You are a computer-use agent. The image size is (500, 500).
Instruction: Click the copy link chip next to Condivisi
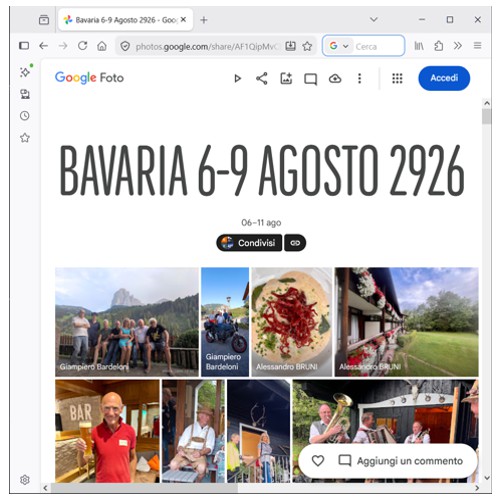(295, 243)
